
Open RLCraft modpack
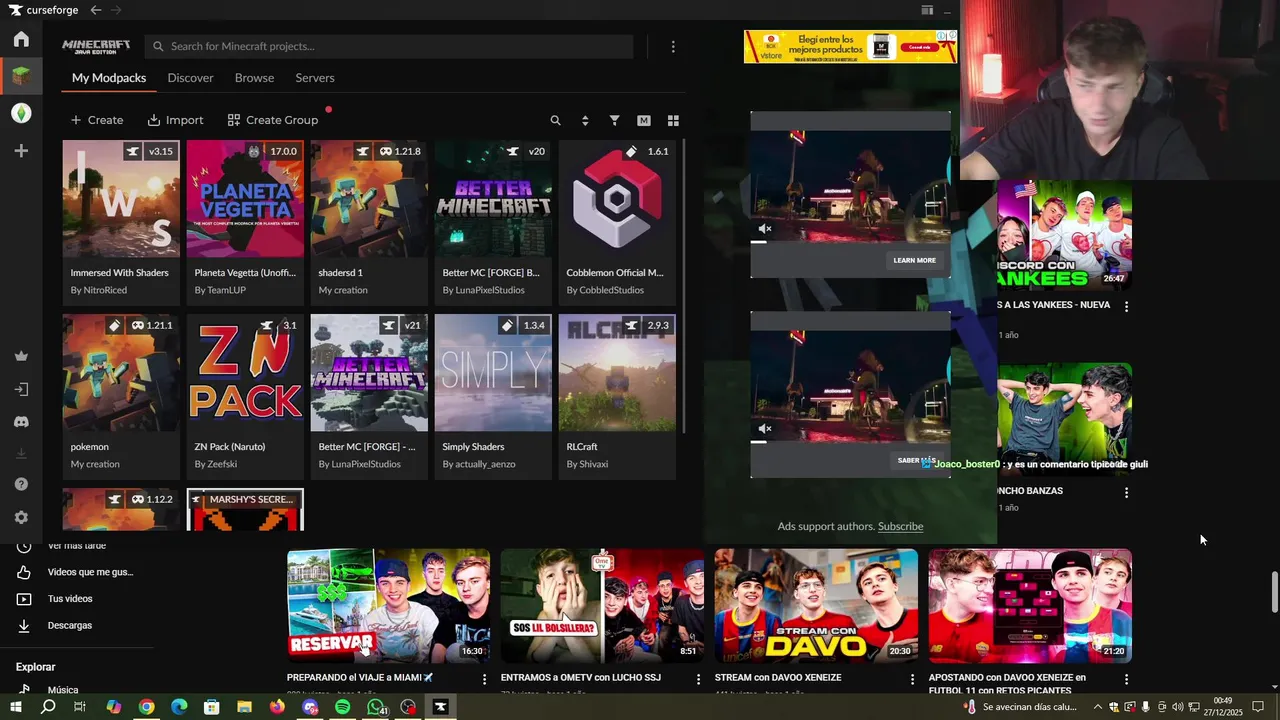pos(617,396)
